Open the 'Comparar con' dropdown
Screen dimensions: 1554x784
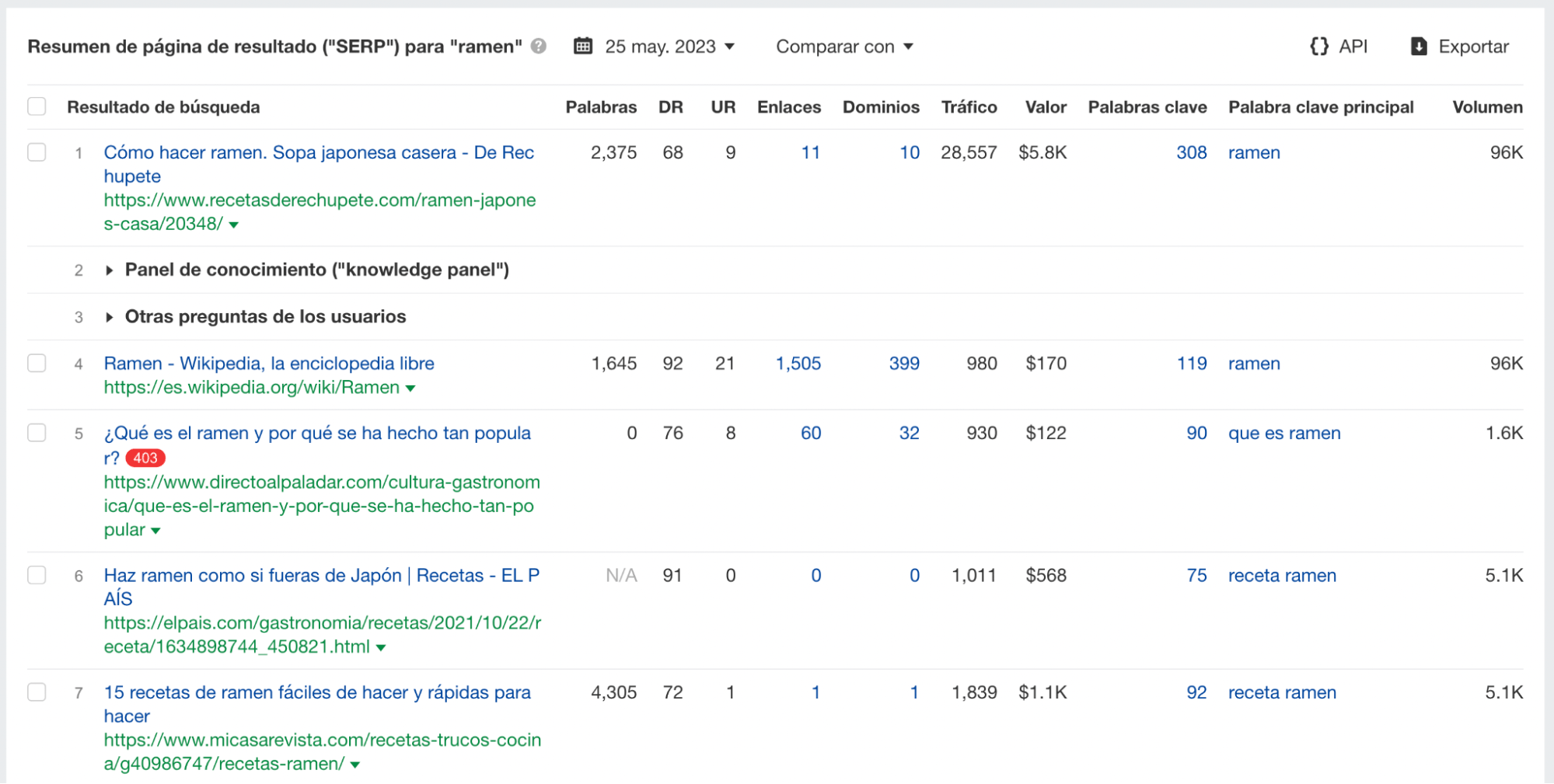845,47
